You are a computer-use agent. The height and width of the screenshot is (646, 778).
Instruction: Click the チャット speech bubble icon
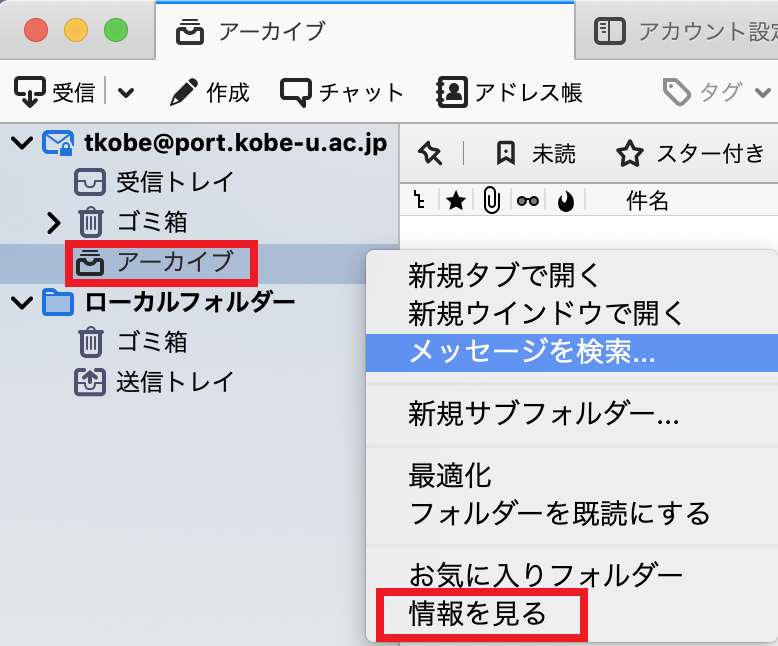pos(296,93)
